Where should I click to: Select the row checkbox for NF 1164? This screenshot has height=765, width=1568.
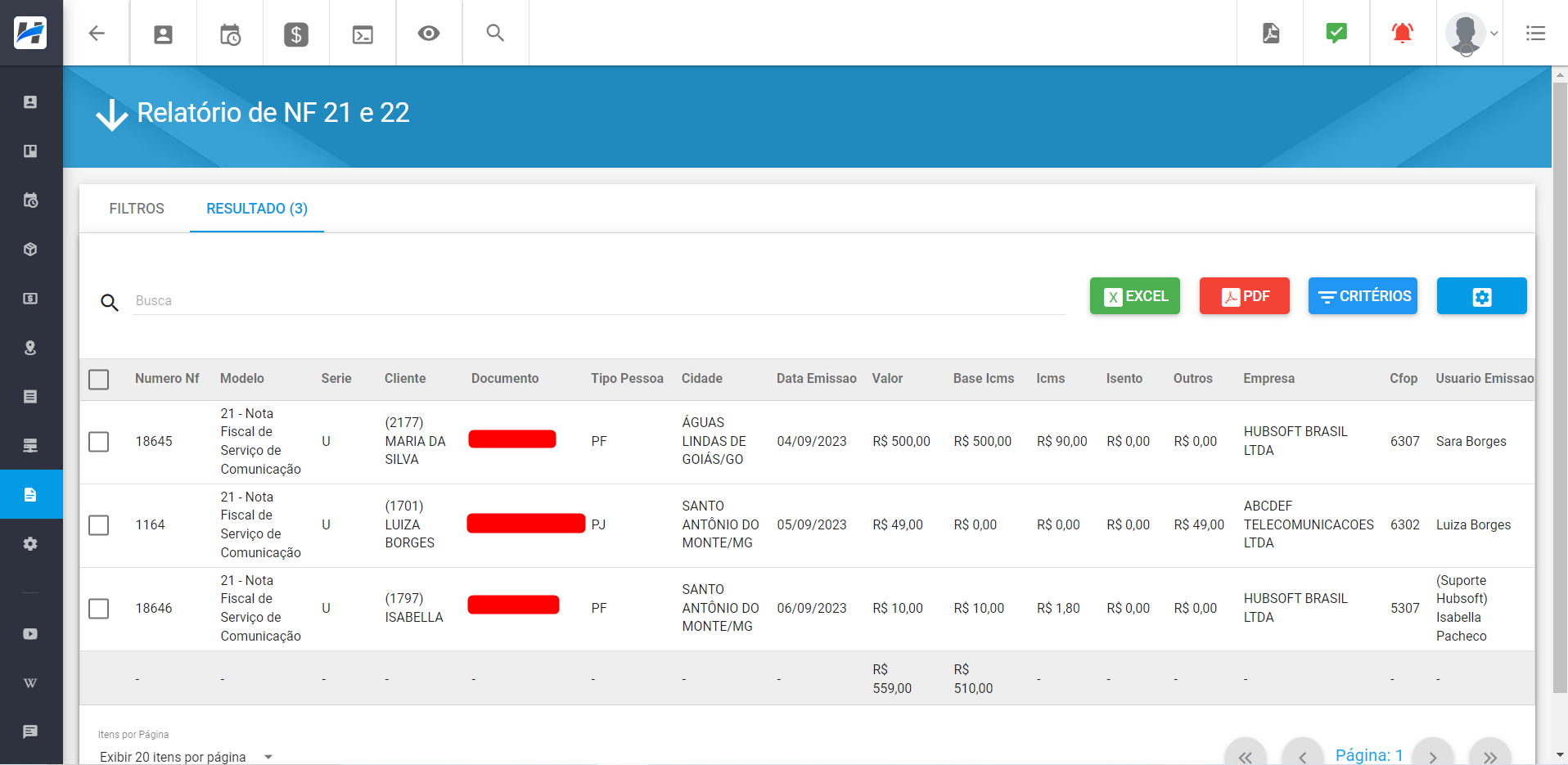click(99, 525)
